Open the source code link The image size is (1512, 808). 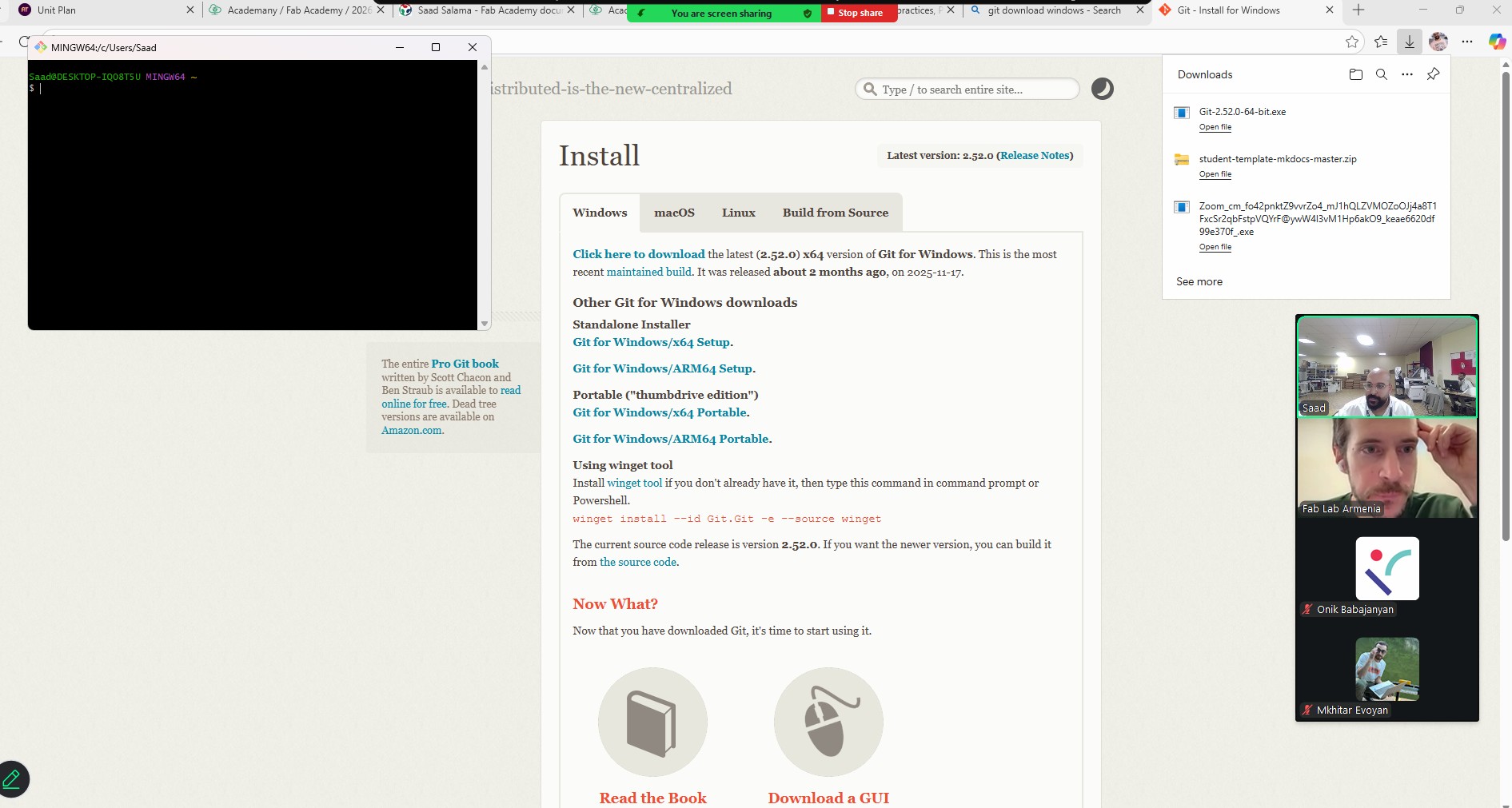[x=638, y=562]
